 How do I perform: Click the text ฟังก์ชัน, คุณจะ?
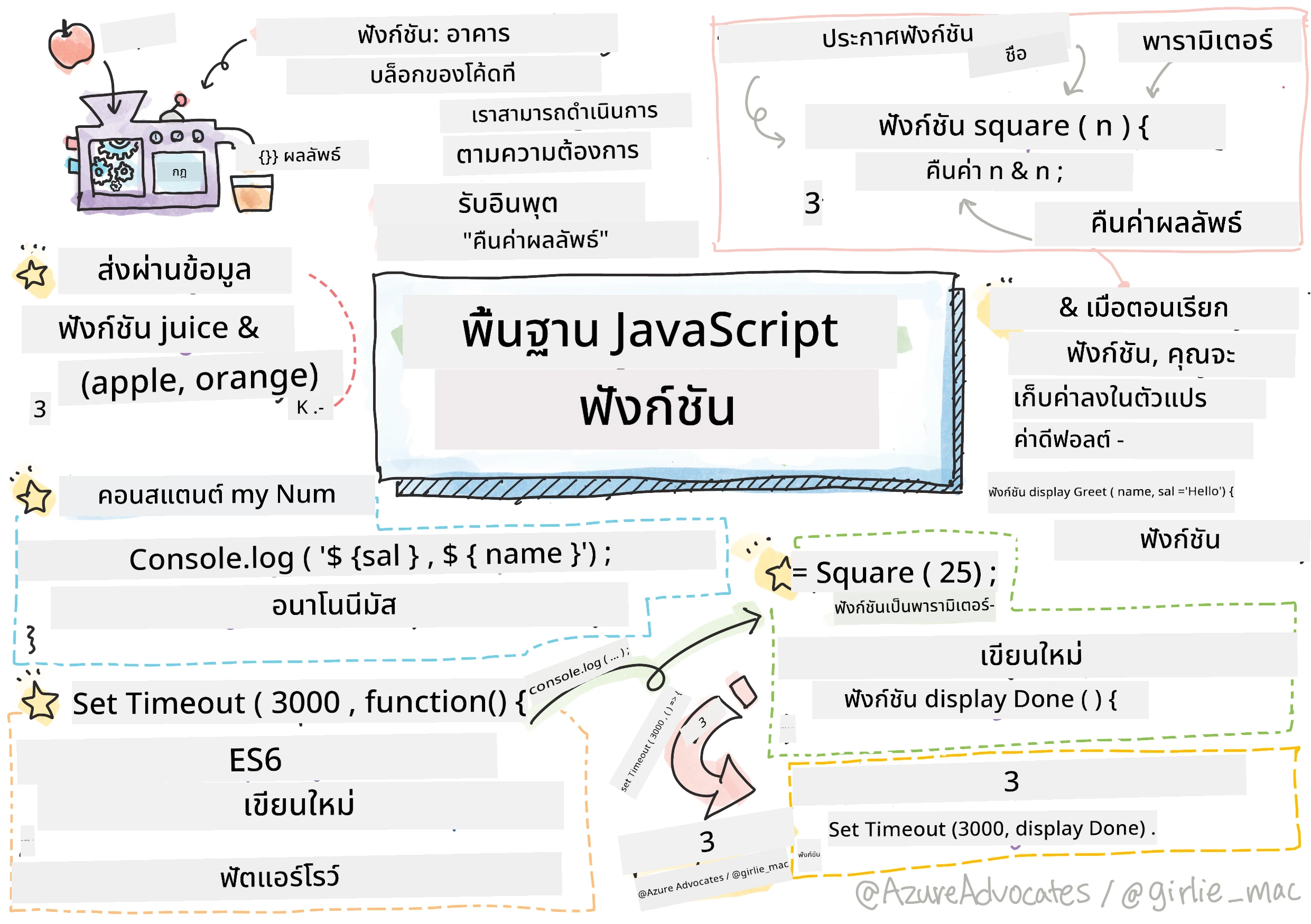click(x=1150, y=355)
